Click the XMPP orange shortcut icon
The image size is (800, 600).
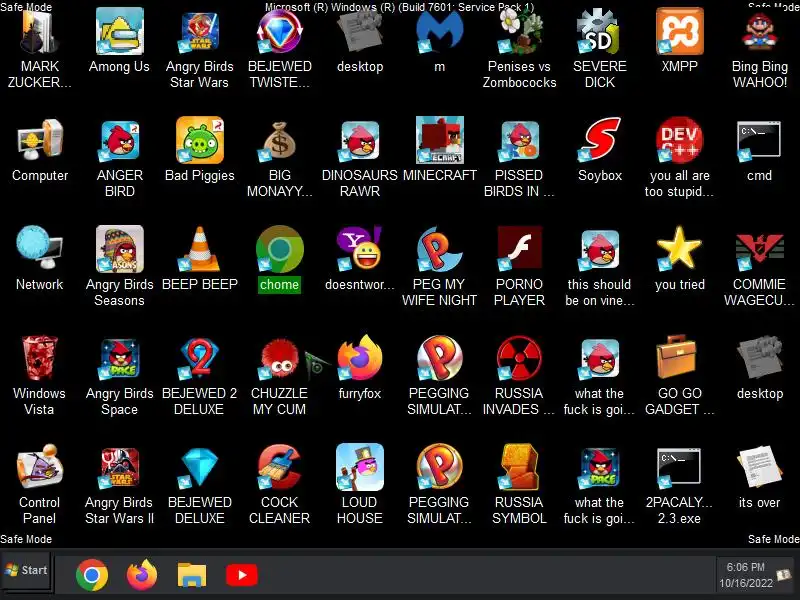pyautogui.click(x=680, y=32)
